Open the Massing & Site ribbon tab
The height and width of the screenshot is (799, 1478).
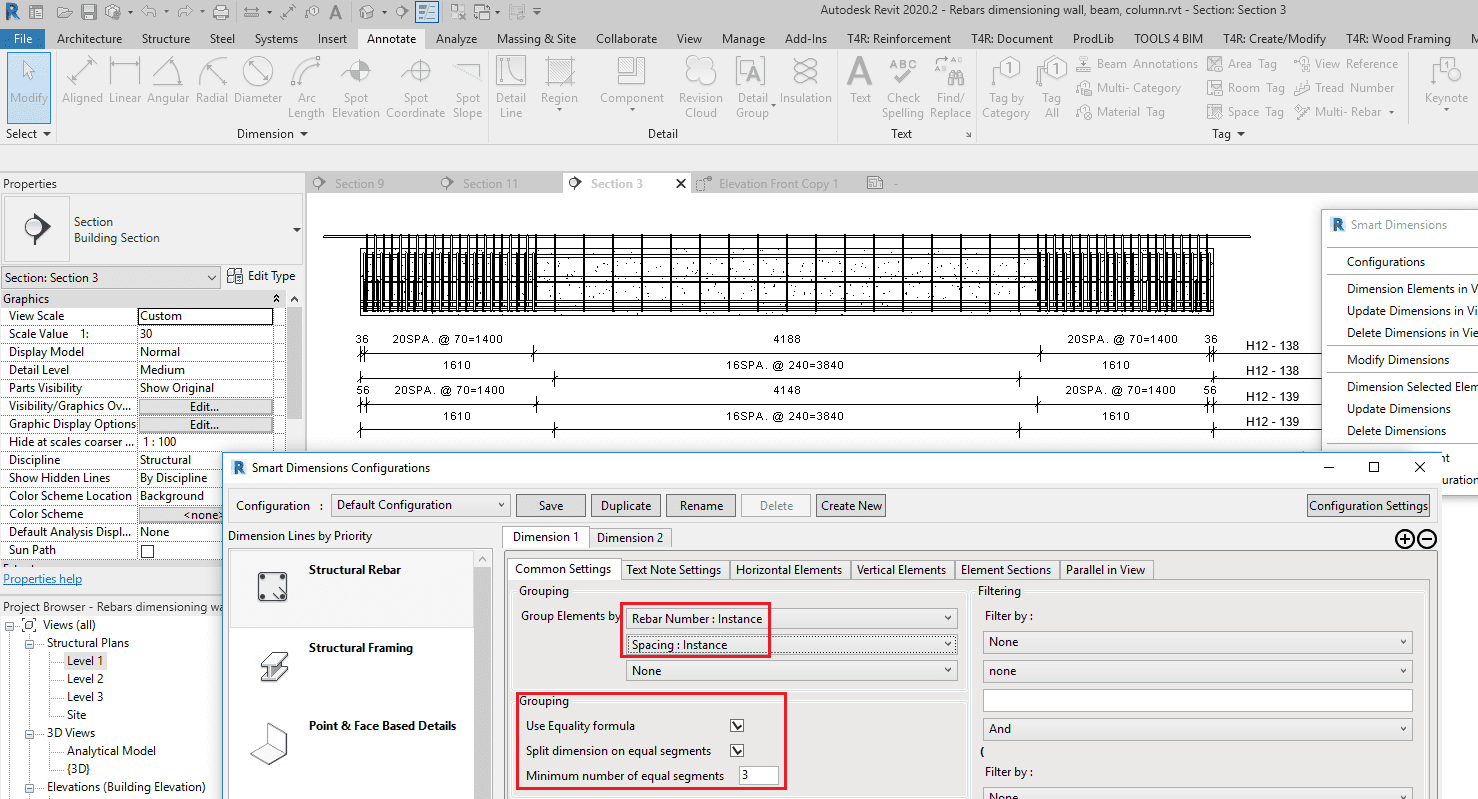[x=536, y=39]
